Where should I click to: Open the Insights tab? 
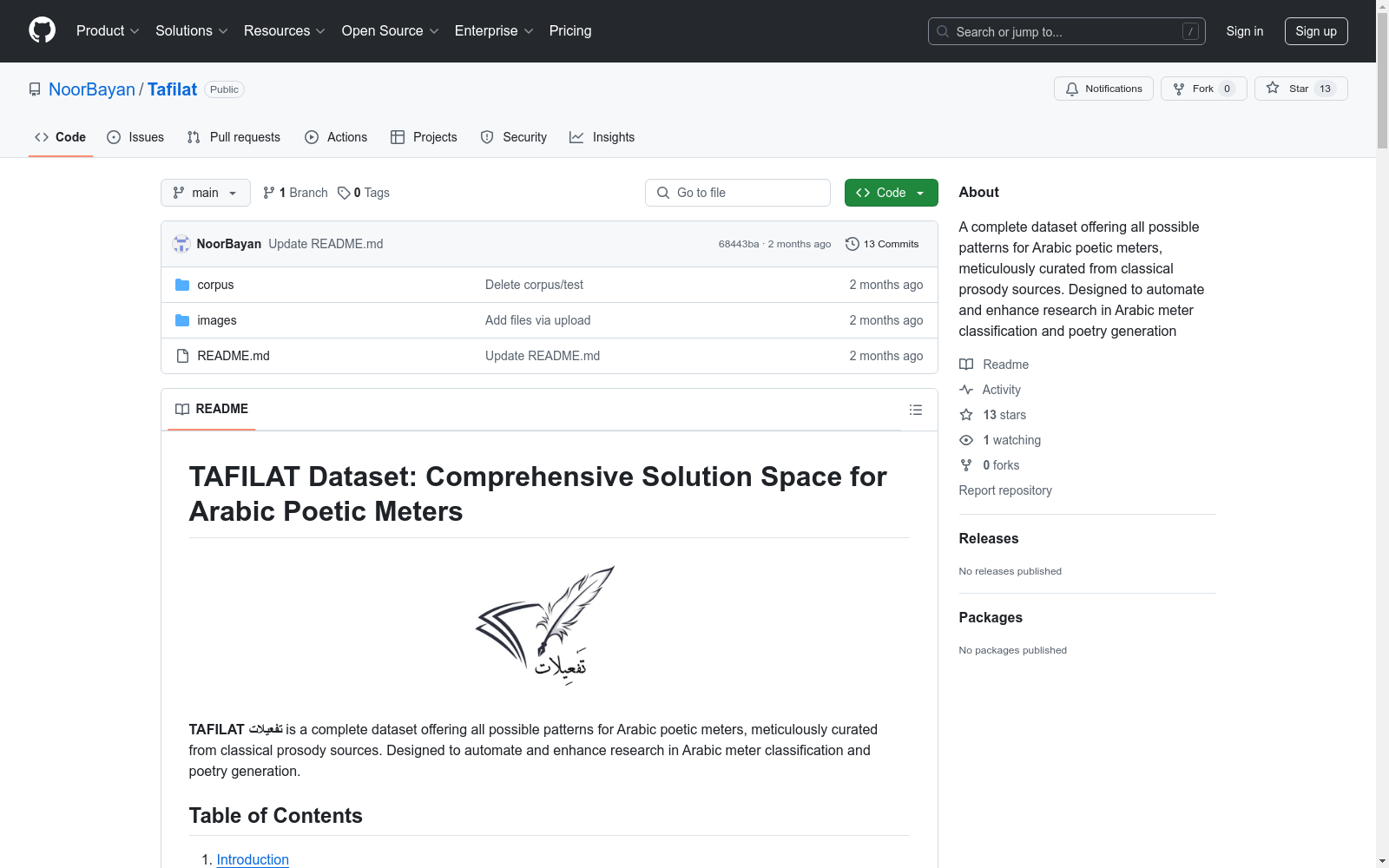(x=602, y=137)
